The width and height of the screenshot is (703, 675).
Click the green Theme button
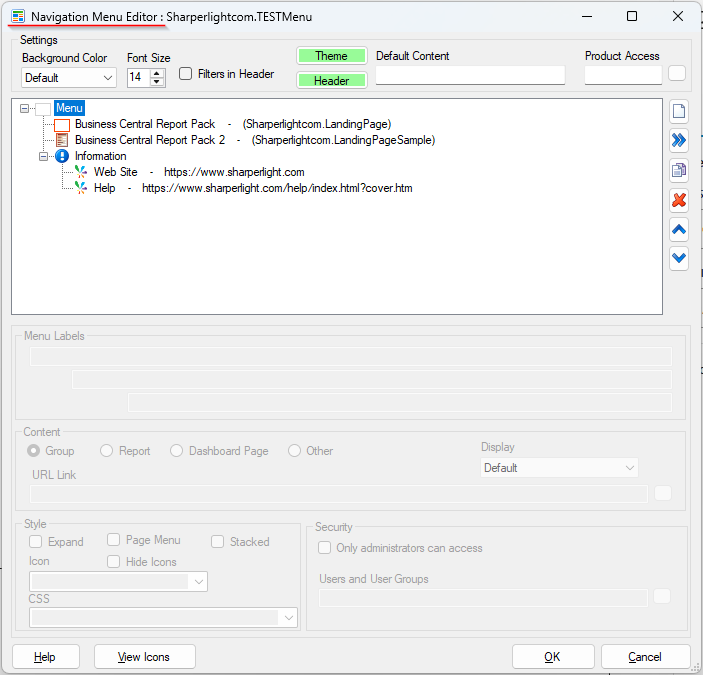(x=332, y=56)
